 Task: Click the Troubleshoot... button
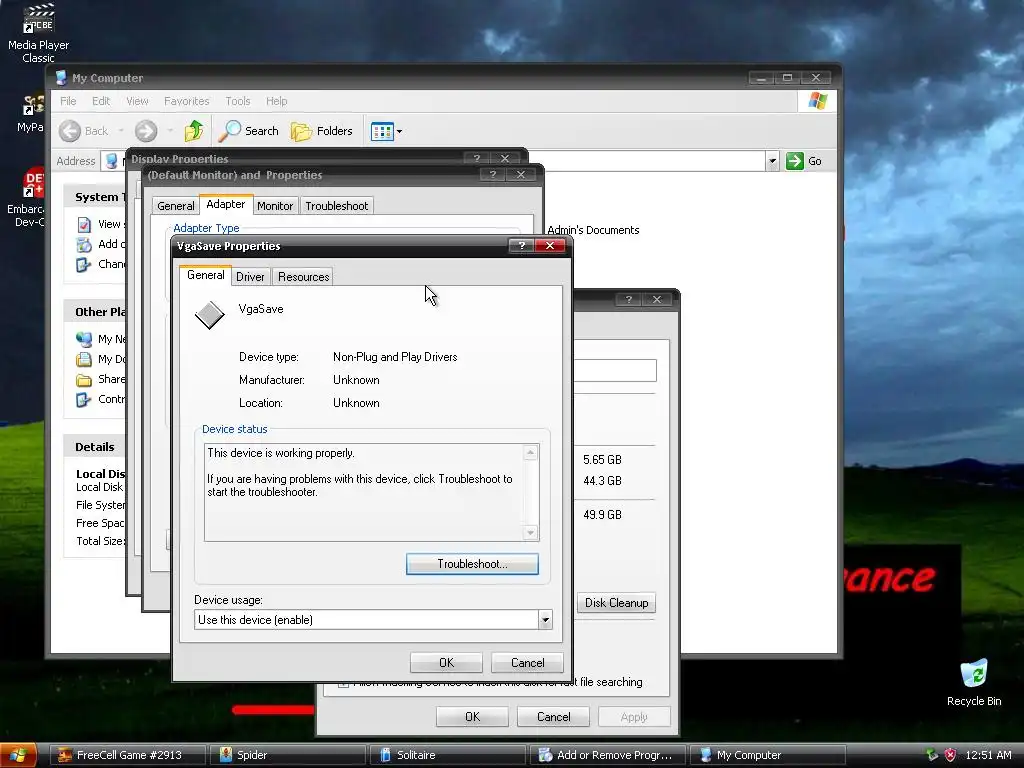click(472, 564)
